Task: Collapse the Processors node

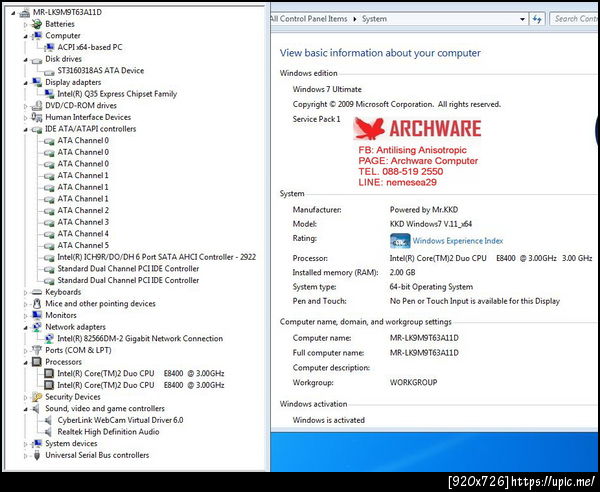Action: (x=26, y=363)
